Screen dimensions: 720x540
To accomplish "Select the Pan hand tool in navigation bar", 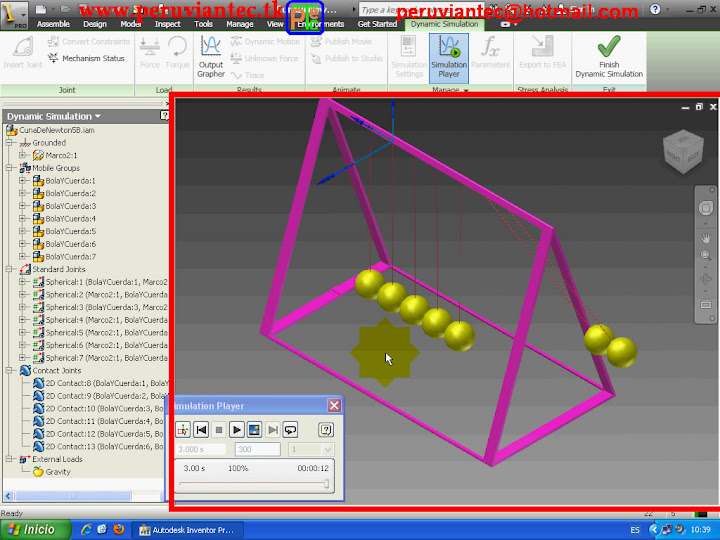I will [x=706, y=238].
